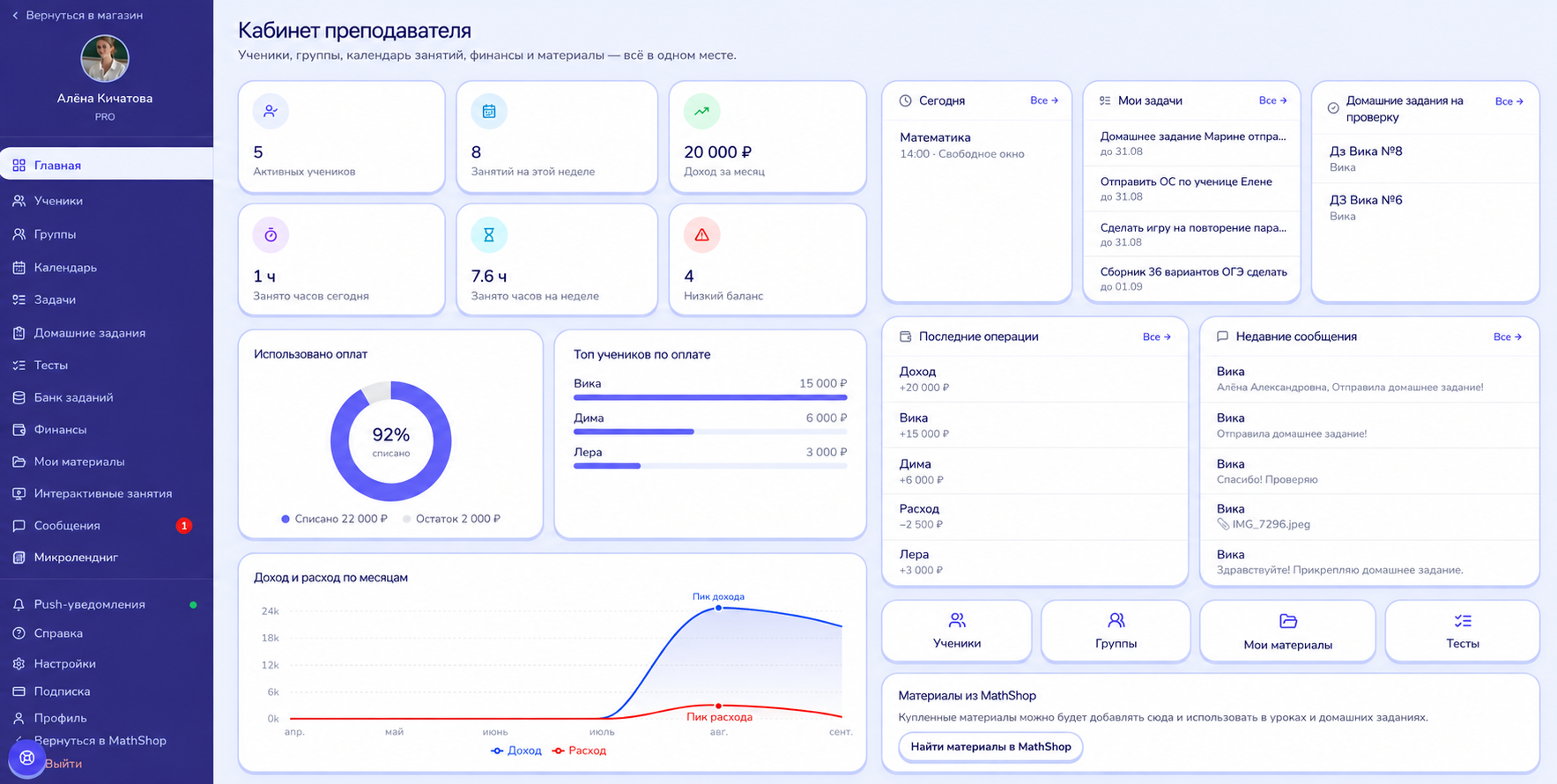Click the Микролендинг sidebar icon
Screen dimensions: 1557x784
[x=19, y=558]
